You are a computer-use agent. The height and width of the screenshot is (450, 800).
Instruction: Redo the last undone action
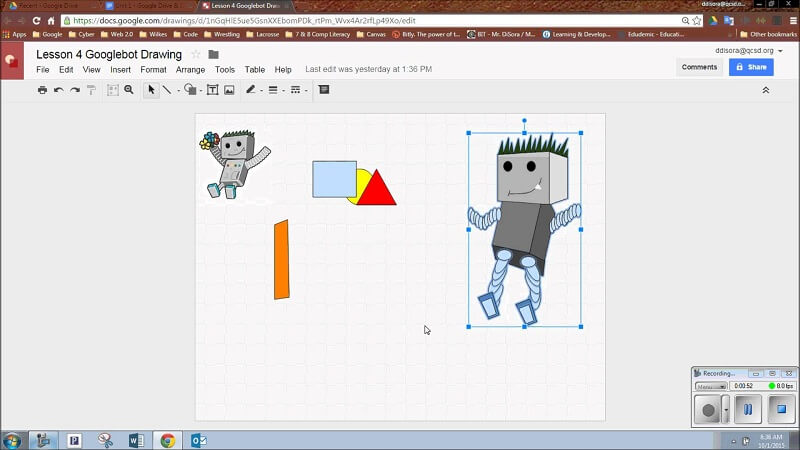pos(75,90)
